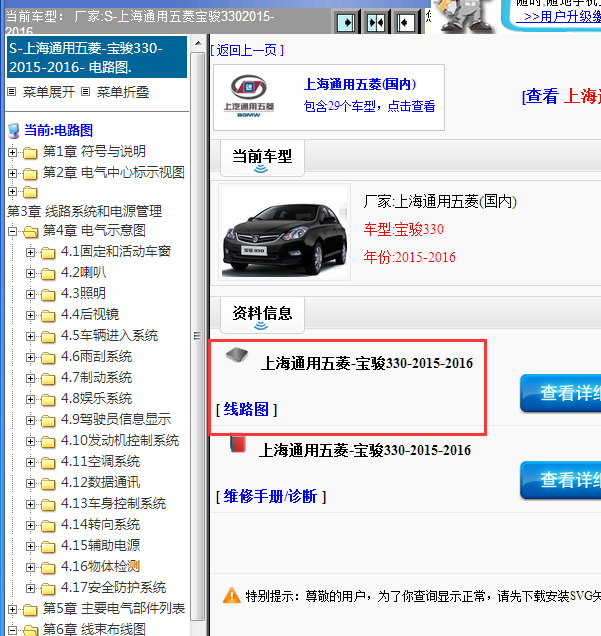Click the left-arrow panel layout icon

pos(405,22)
